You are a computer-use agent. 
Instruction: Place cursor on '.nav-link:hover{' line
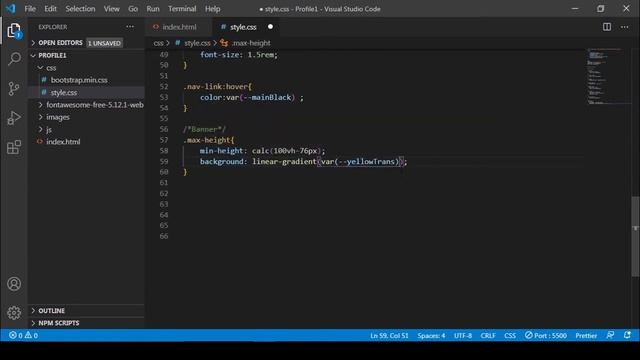point(218,87)
